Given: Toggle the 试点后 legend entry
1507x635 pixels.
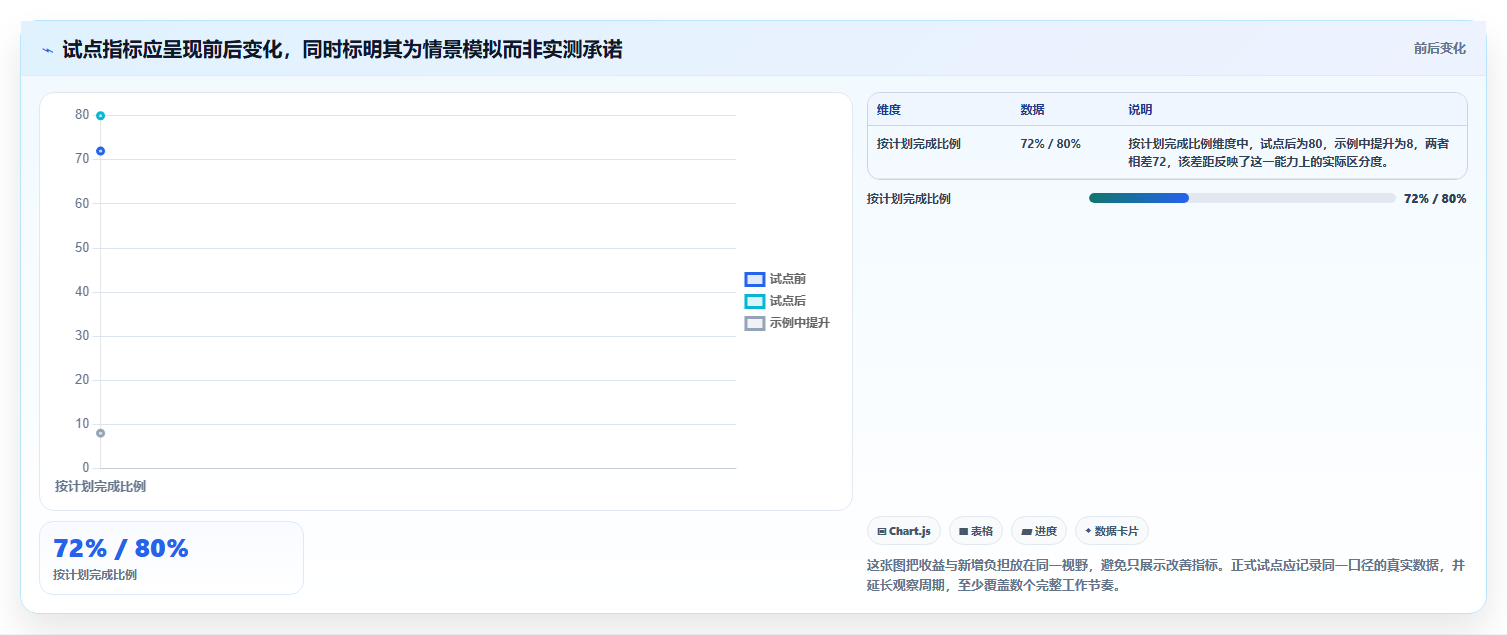Looking at the screenshot, I should coord(775,301).
